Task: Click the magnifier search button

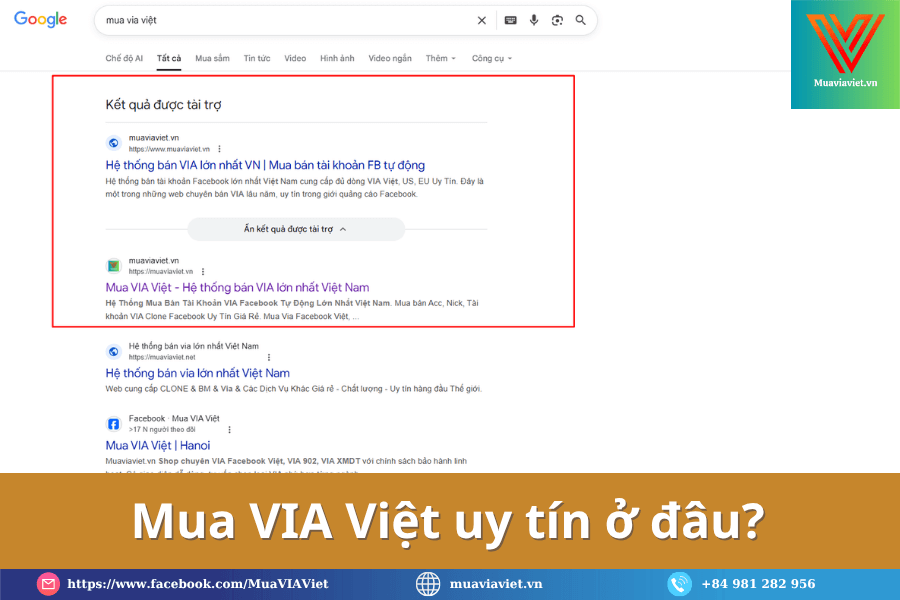Action: coord(581,20)
